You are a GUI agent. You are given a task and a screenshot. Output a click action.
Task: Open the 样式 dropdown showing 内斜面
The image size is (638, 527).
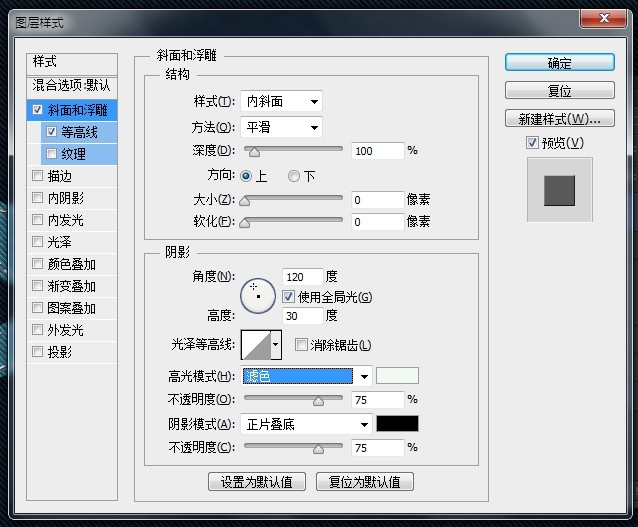click(x=281, y=101)
